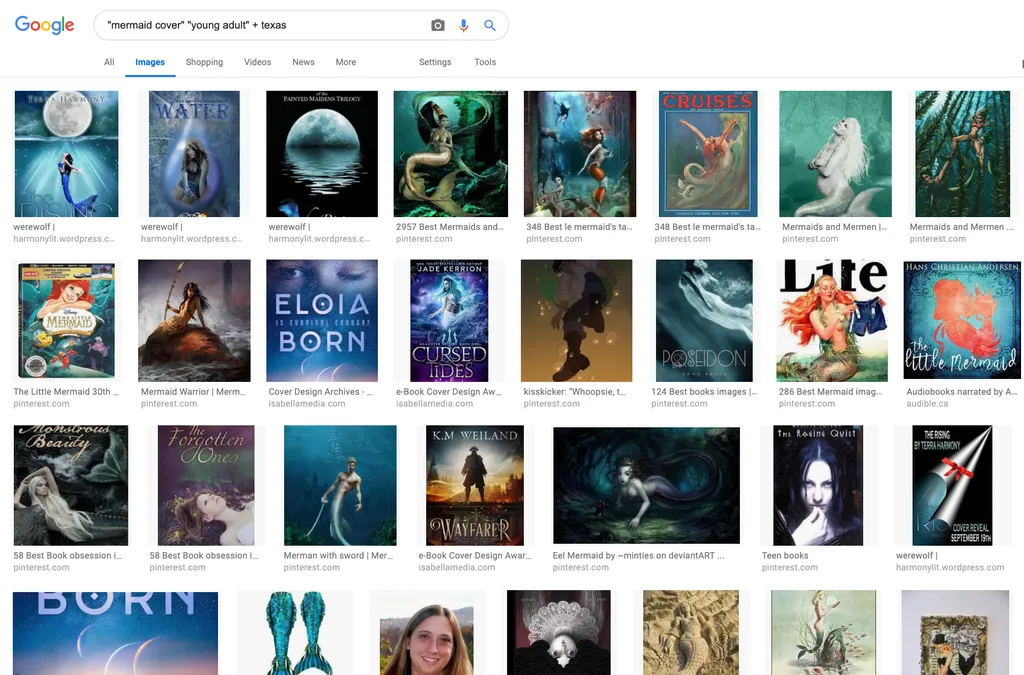Image resolution: width=1024 pixels, height=675 pixels.
Task: Open Life magazine mermaid cover thumbnail
Action: tap(832, 321)
